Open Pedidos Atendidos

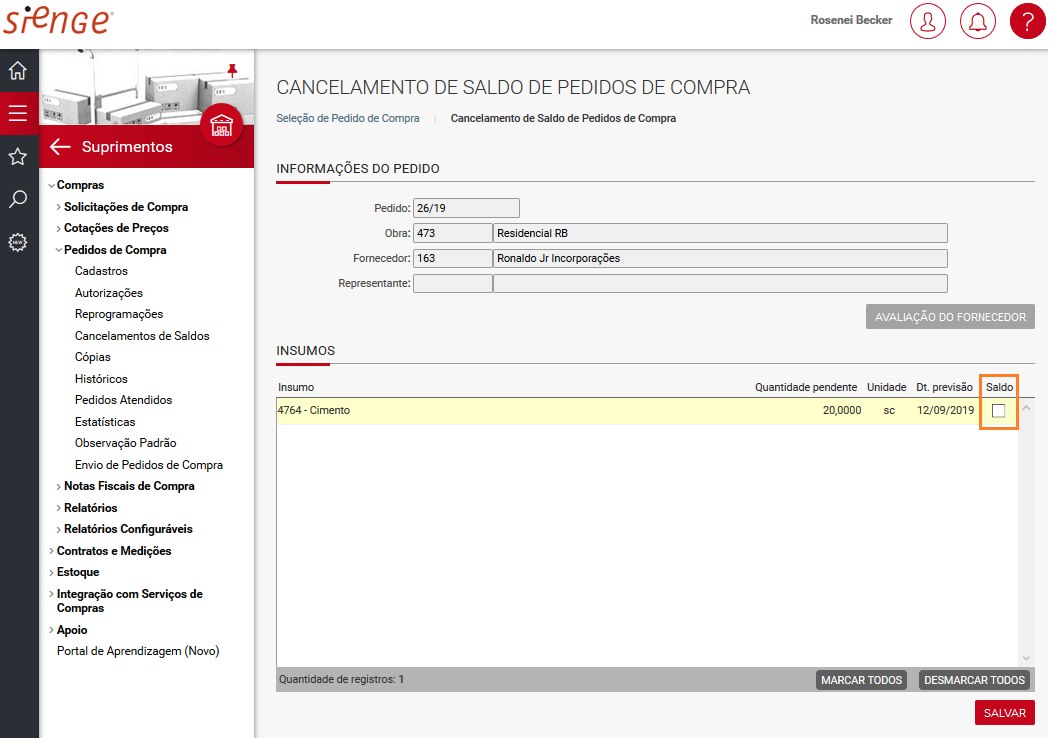[123, 400]
